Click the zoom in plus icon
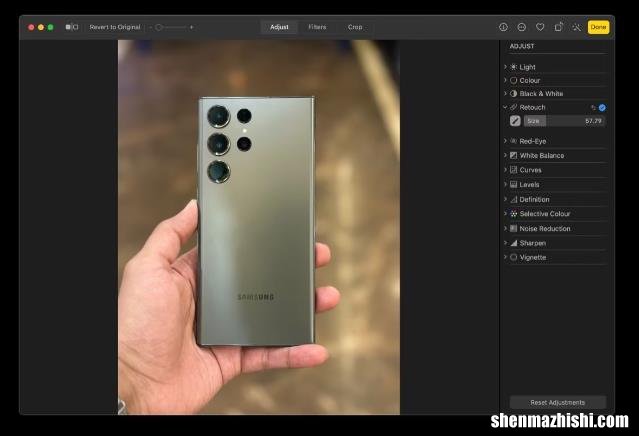639x436 pixels. click(x=191, y=27)
